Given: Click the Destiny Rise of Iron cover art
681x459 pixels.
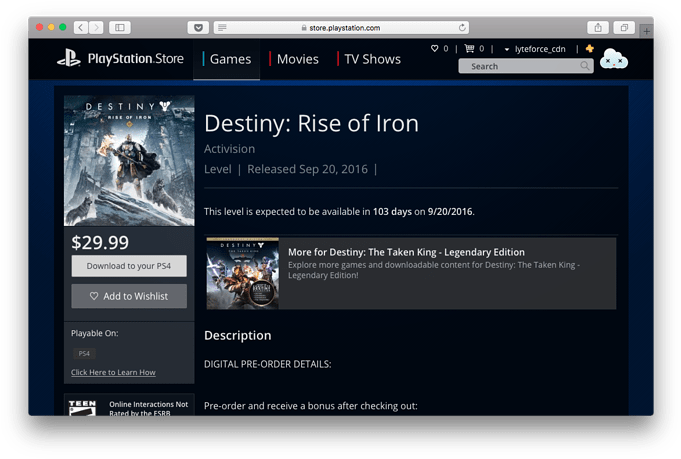Looking at the screenshot, I should click(129, 161).
